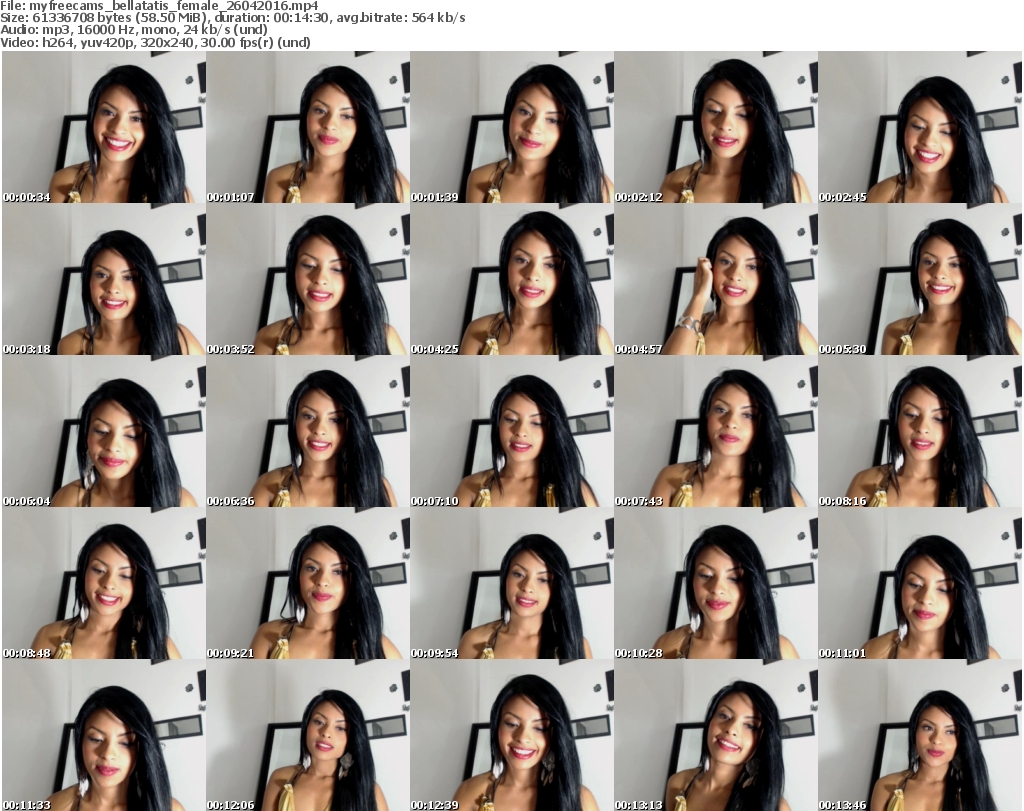This screenshot has height=811, width=1024.
Task: Pick the preview frame at 00:07:10
Action: [x=511, y=432]
